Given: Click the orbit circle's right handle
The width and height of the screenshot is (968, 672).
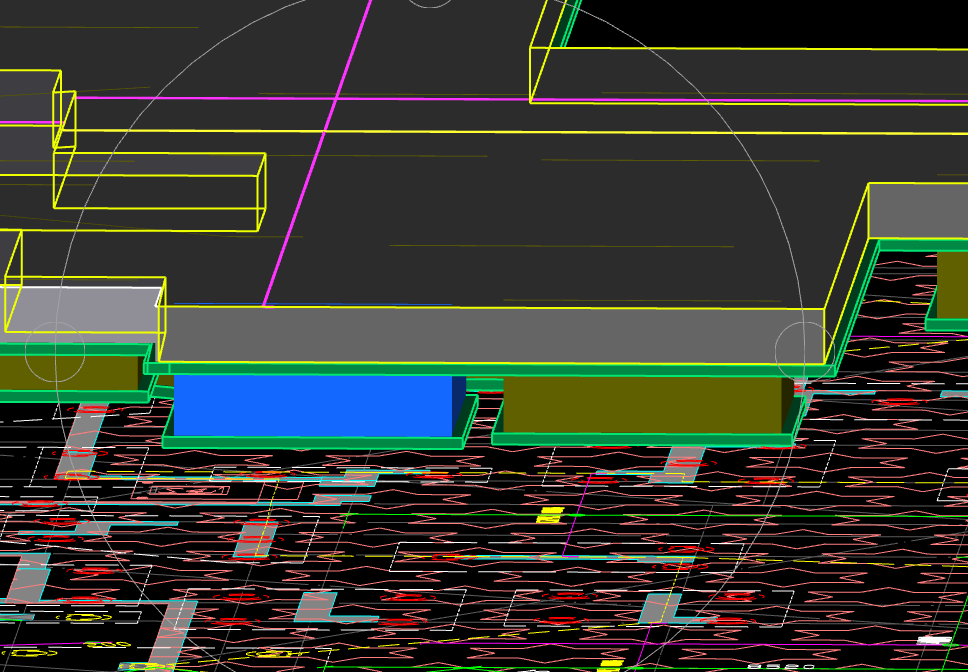Looking at the screenshot, I should coord(805,351).
